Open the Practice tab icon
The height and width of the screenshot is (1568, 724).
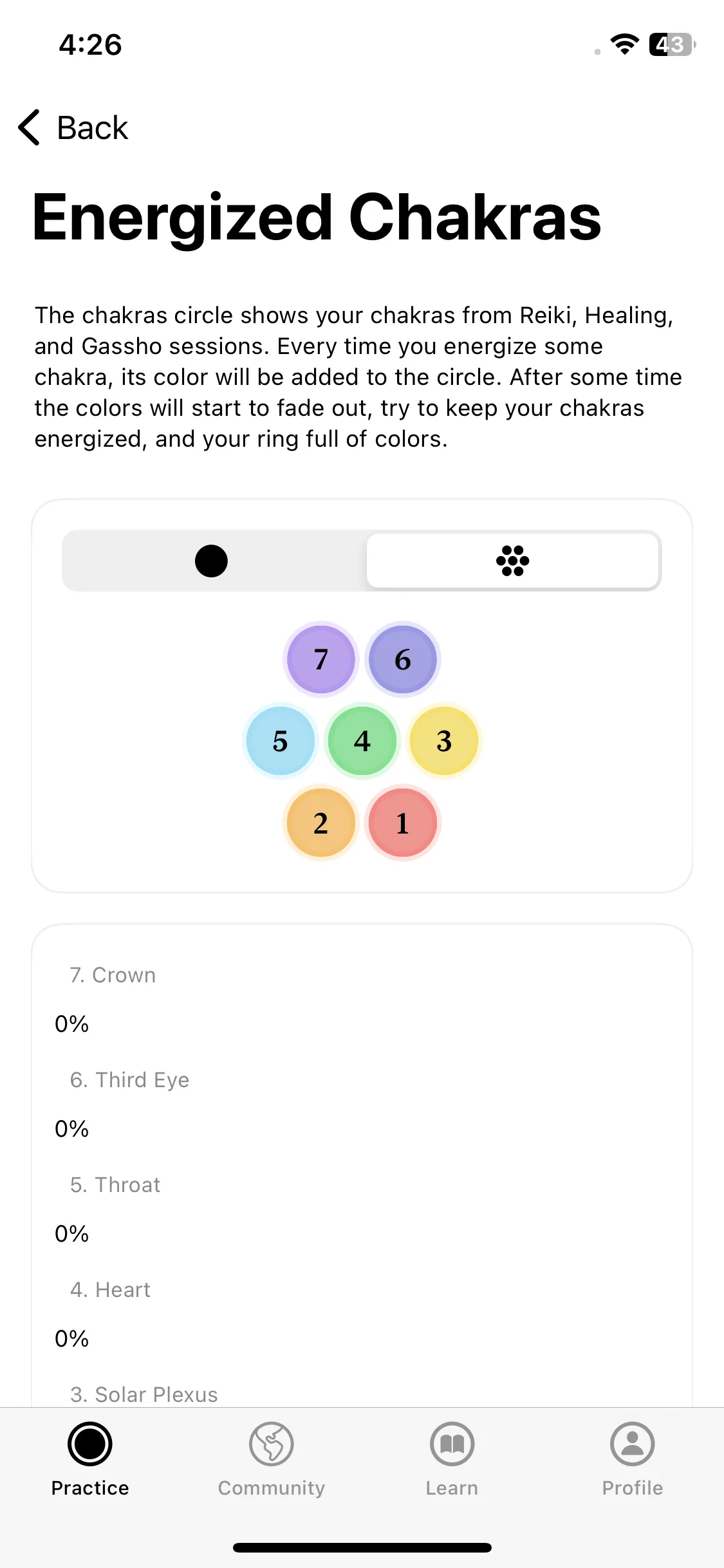90,1444
